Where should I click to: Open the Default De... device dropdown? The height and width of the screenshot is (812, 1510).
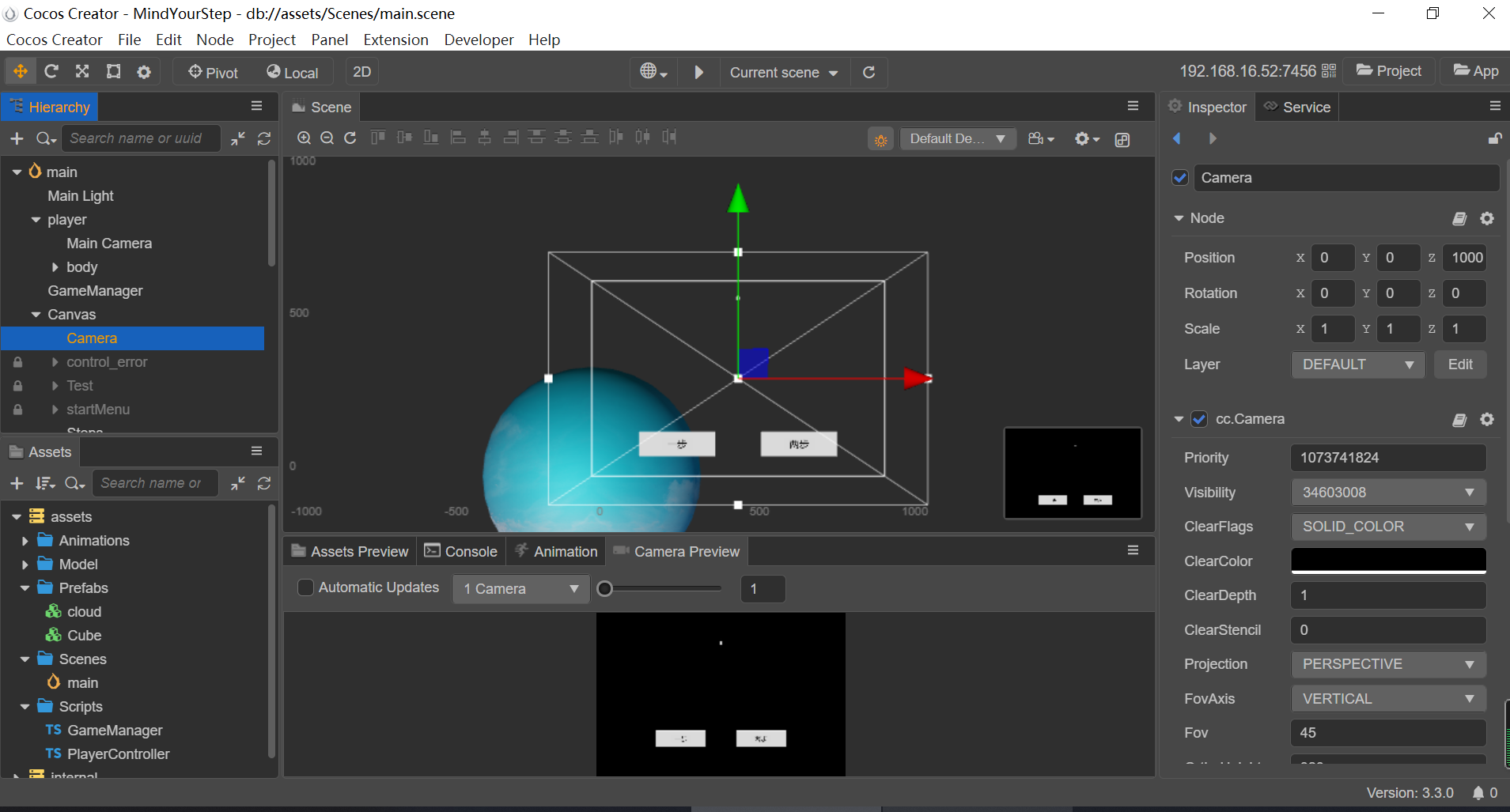pyautogui.click(x=958, y=139)
